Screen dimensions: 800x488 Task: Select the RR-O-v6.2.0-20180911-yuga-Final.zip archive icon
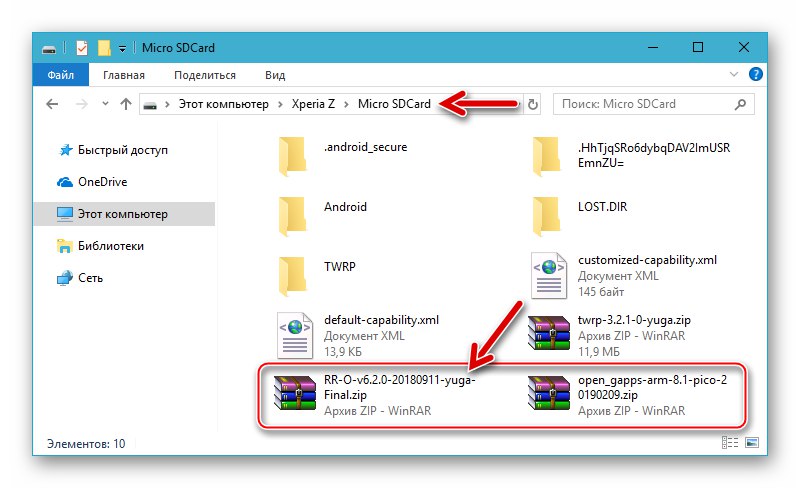pyautogui.click(x=295, y=393)
